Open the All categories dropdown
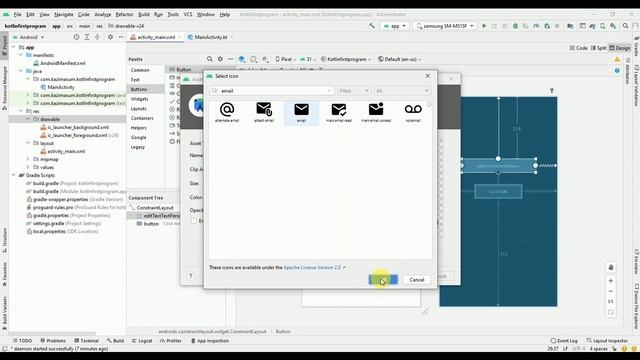Screen dimensions: 640x360 click(402, 91)
